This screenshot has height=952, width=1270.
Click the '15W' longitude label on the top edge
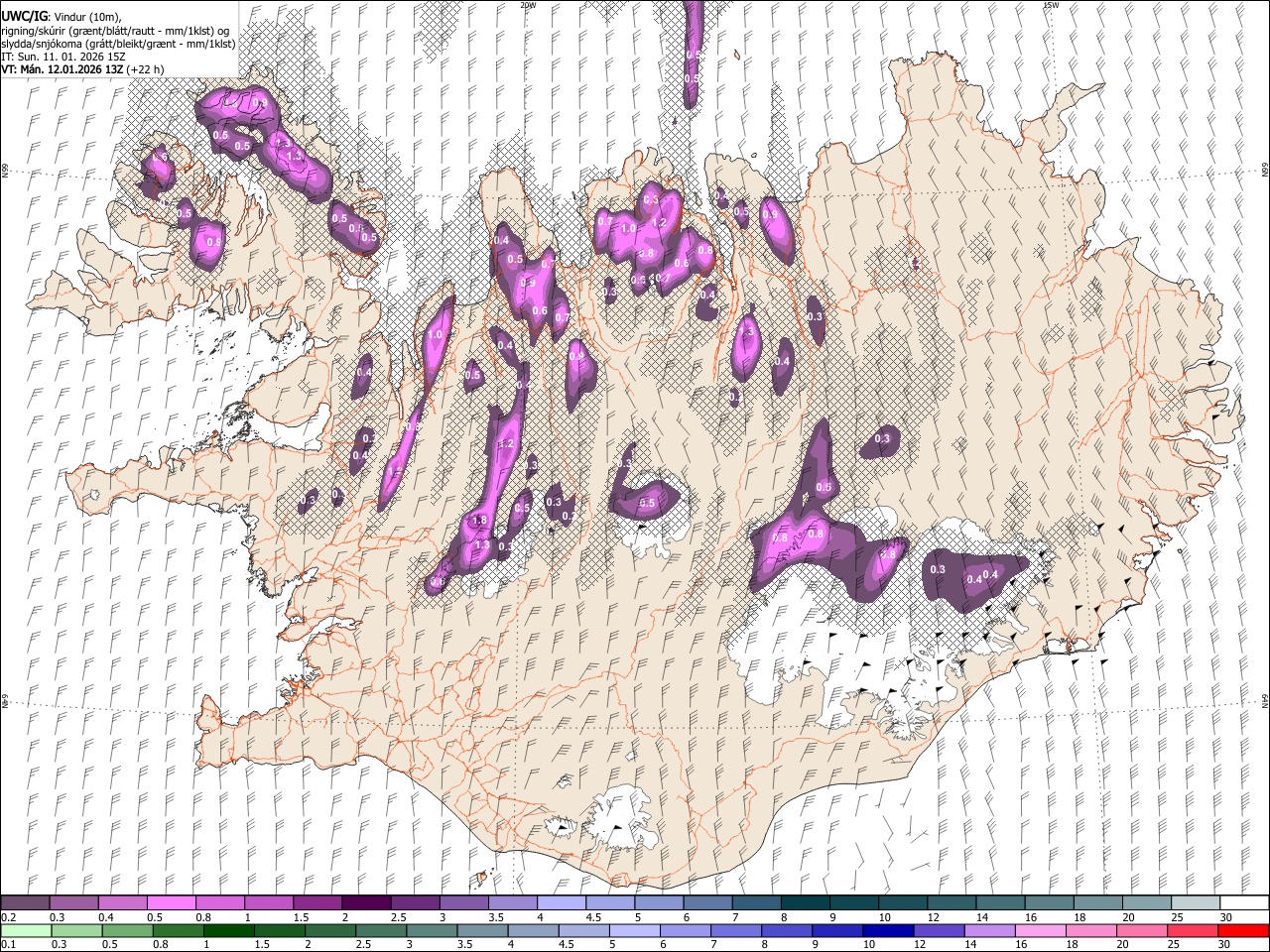tap(1051, 5)
